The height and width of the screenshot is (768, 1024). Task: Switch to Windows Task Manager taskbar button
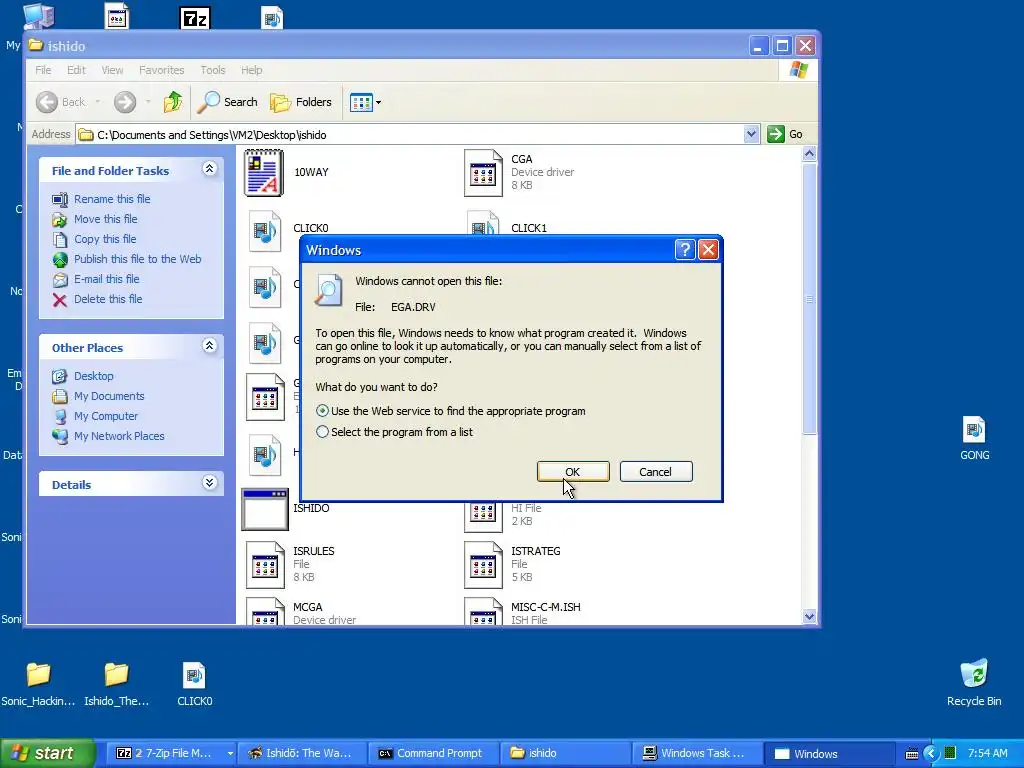coord(697,753)
